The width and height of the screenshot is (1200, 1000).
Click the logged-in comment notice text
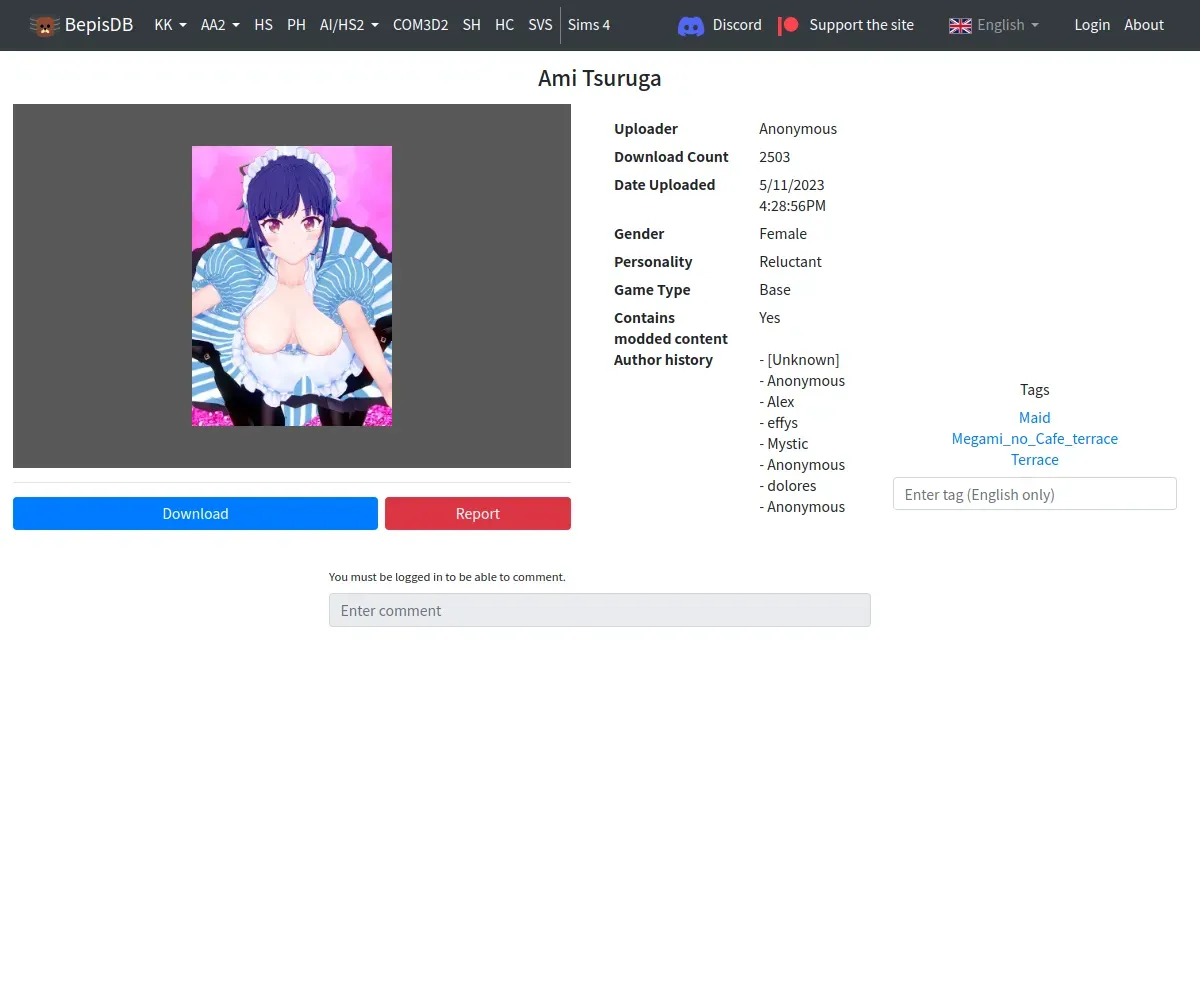click(x=447, y=577)
